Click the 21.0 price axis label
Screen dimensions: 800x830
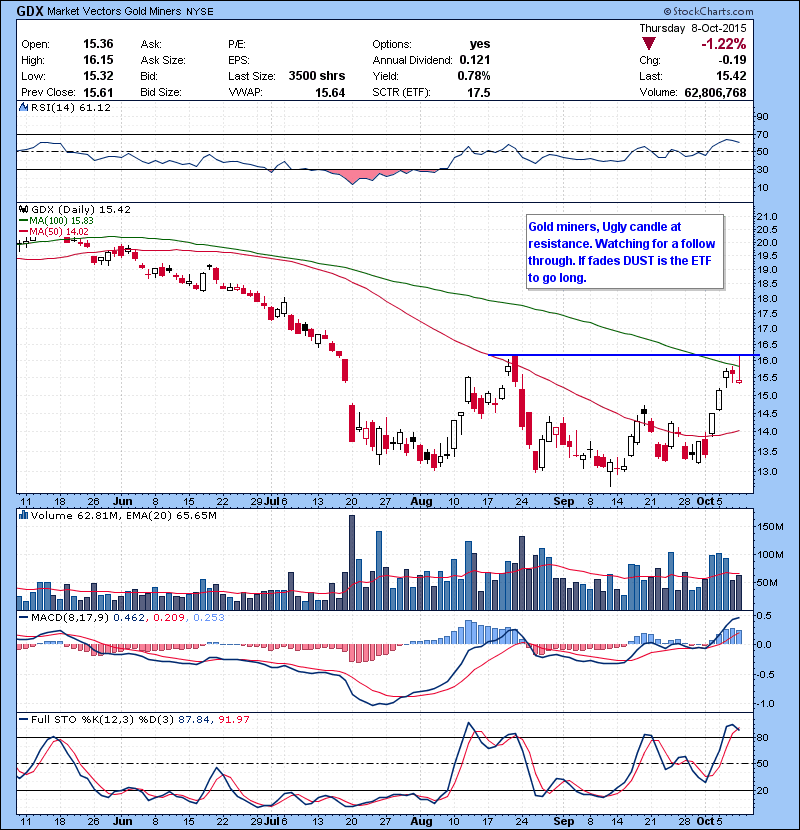pos(767,216)
